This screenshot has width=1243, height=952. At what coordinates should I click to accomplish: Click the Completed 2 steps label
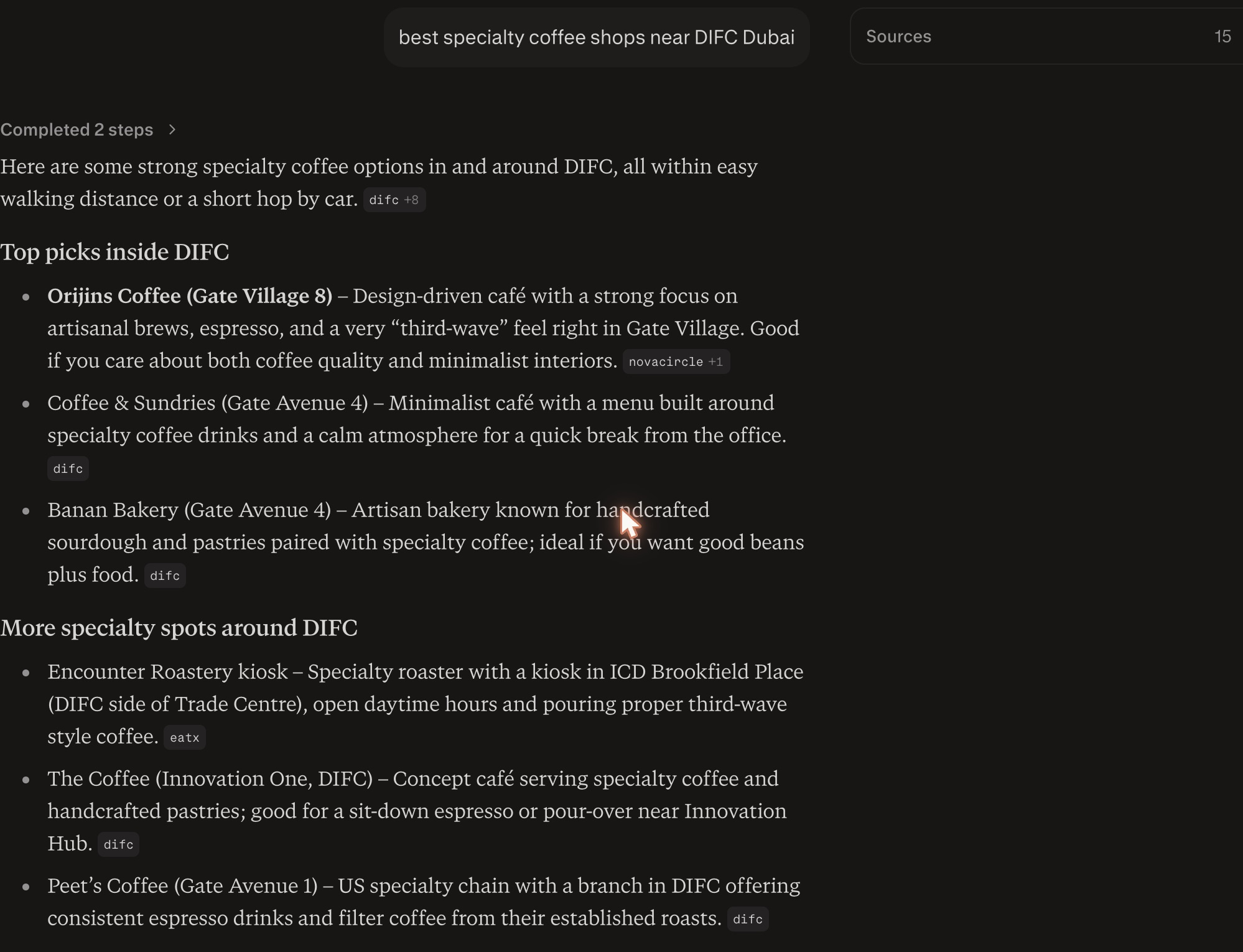[x=77, y=129]
